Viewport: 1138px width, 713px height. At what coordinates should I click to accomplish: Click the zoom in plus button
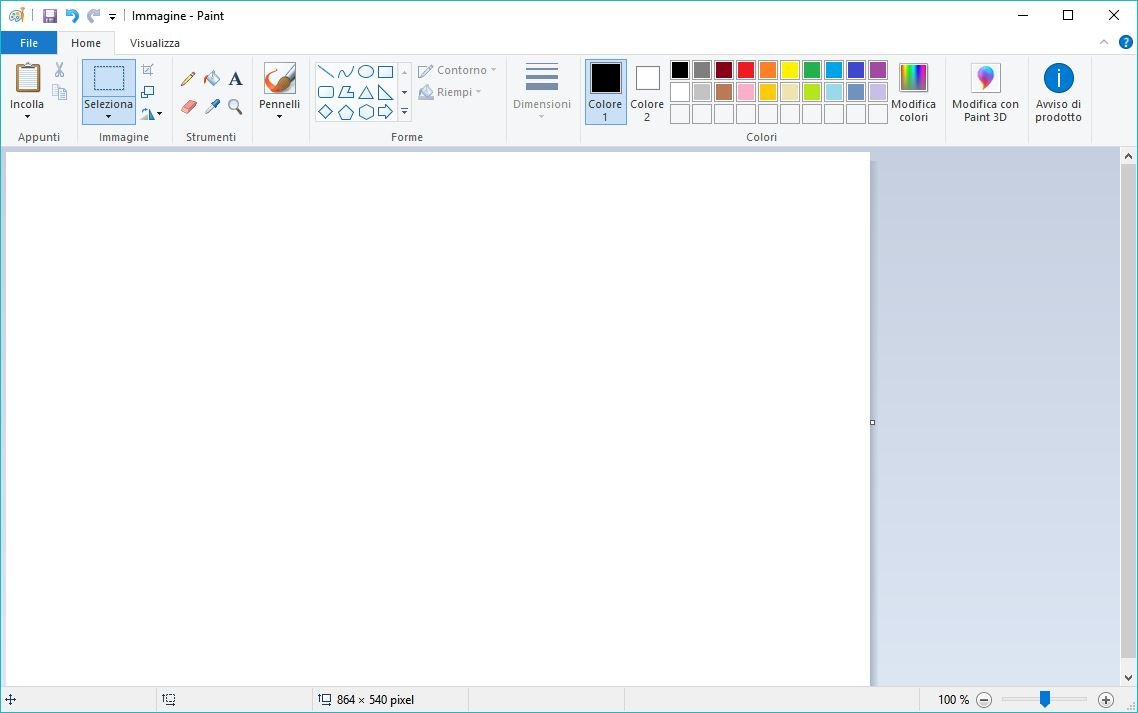click(1105, 700)
